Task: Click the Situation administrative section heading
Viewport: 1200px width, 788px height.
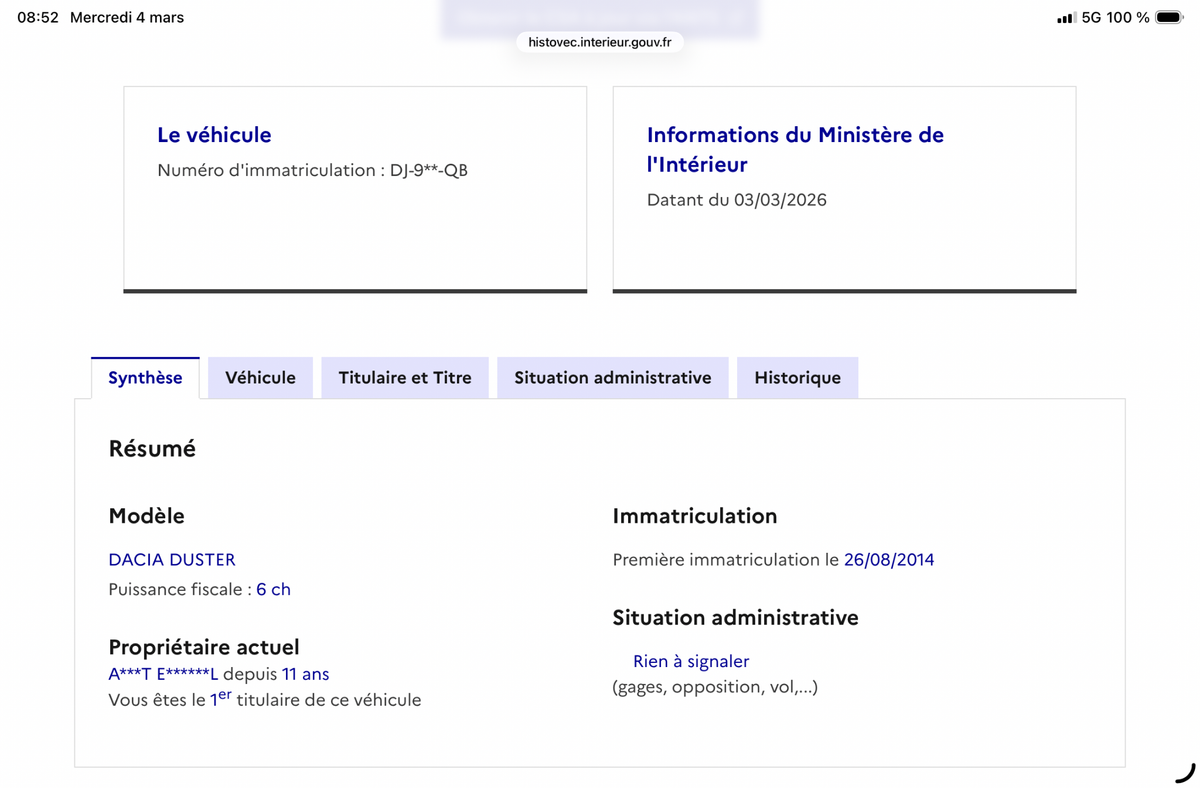Action: click(735, 618)
